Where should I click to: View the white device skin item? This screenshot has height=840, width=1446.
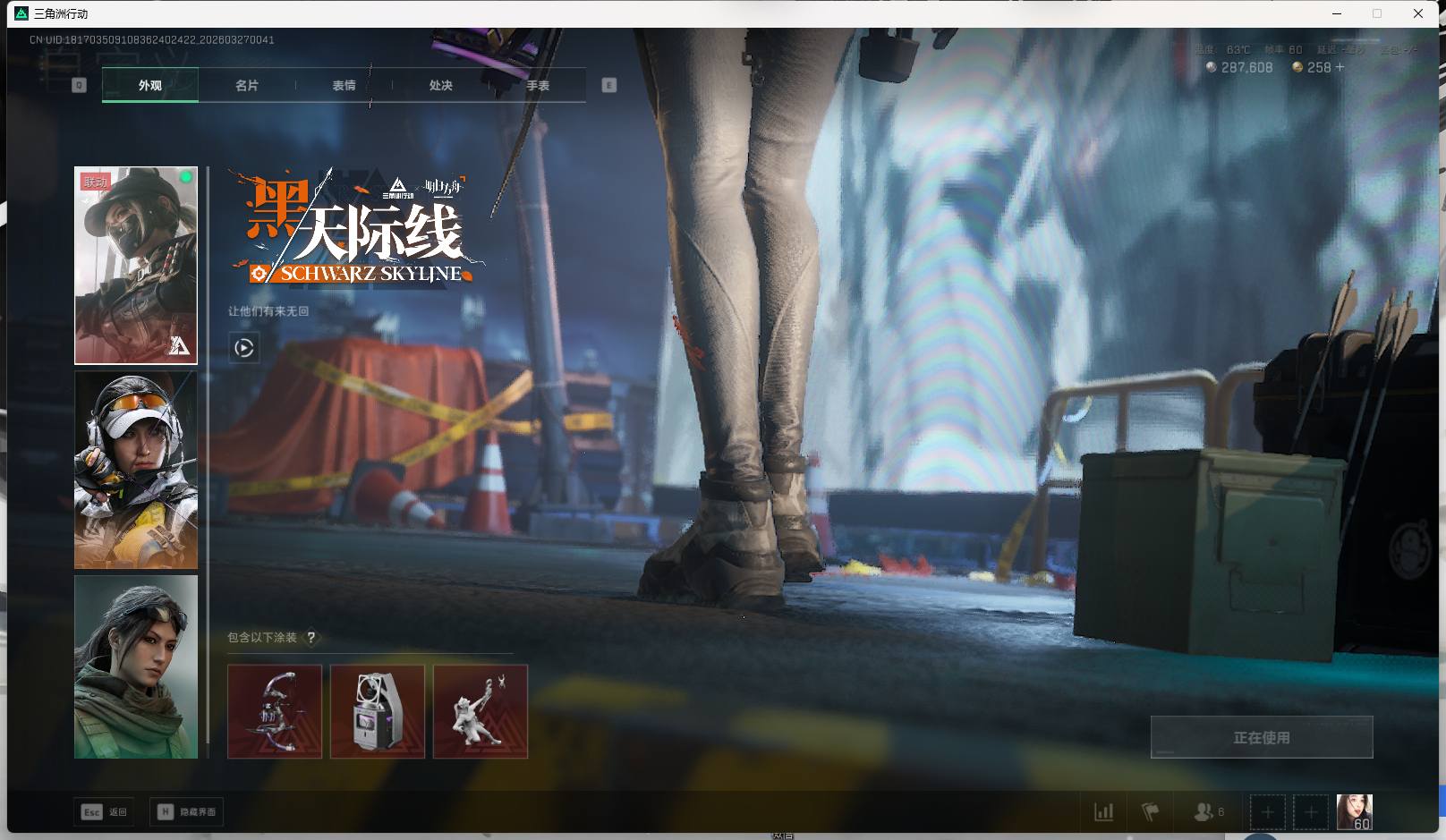click(378, 711)
